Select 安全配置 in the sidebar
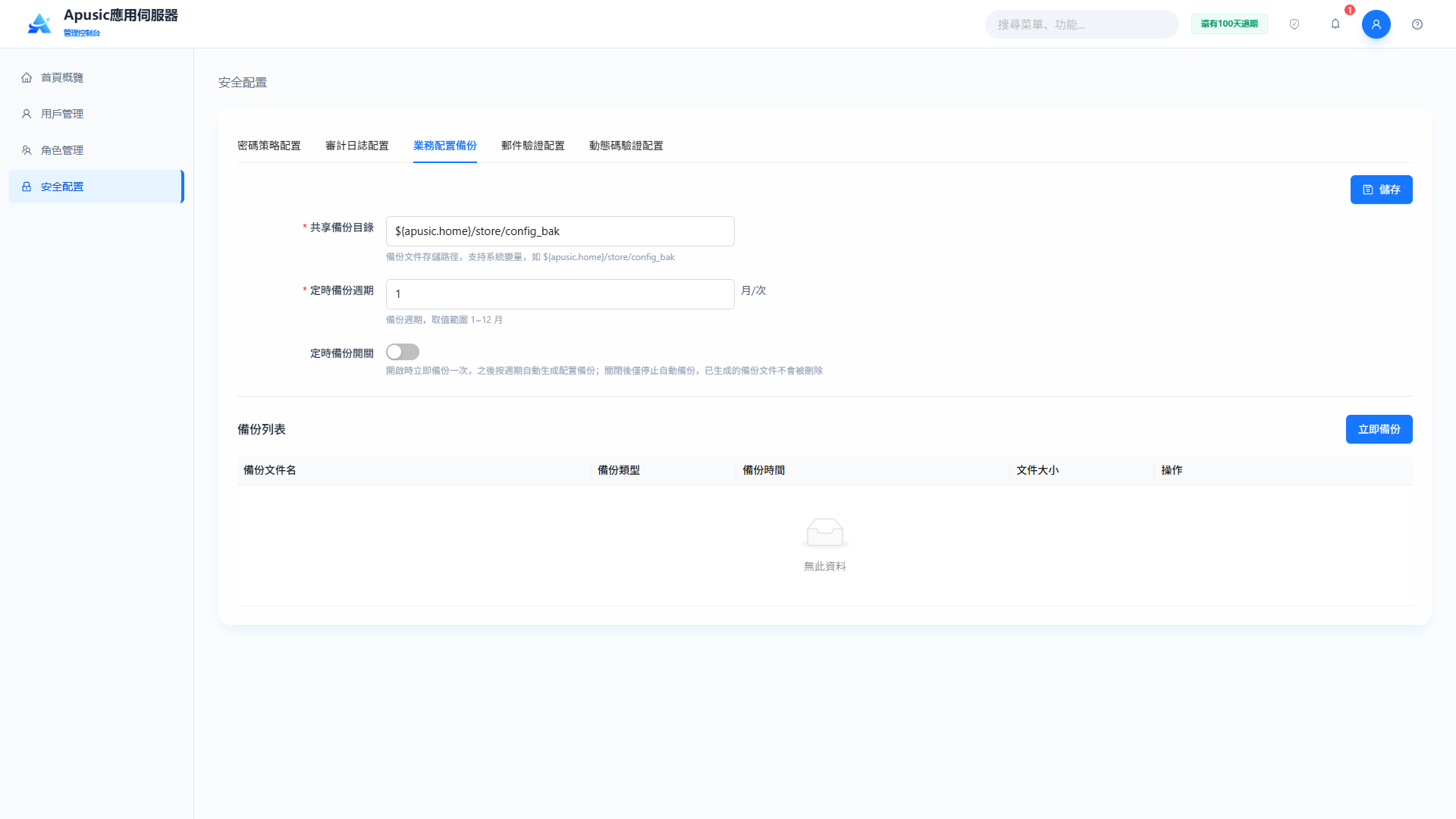Viewport: 1456px width, 819px height. pyautogui.click(x=96, y=187)
